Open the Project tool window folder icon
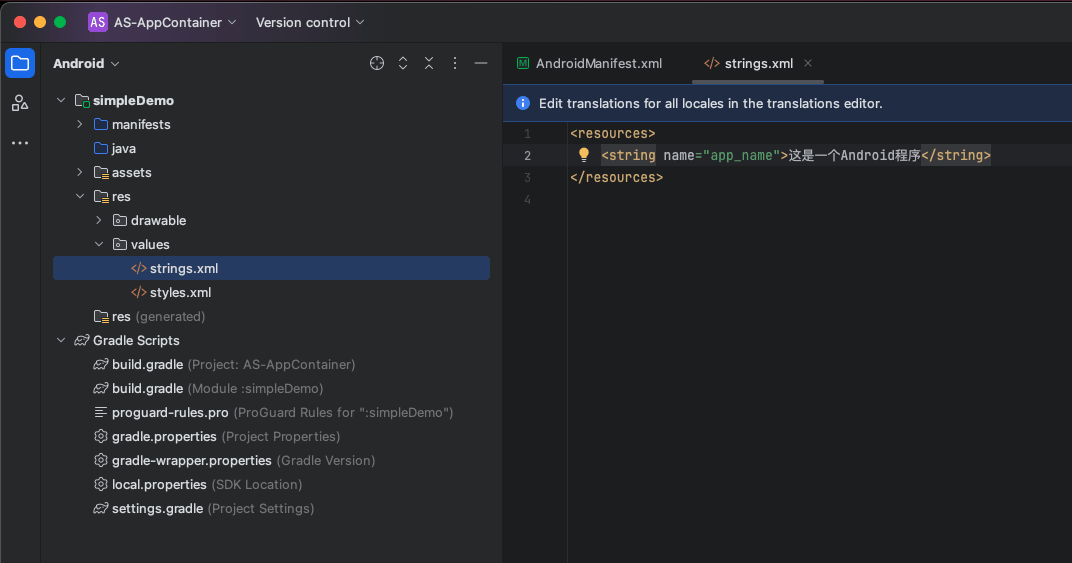The height and width of the screenshot is (563, 1072). [x=20, y=64]
